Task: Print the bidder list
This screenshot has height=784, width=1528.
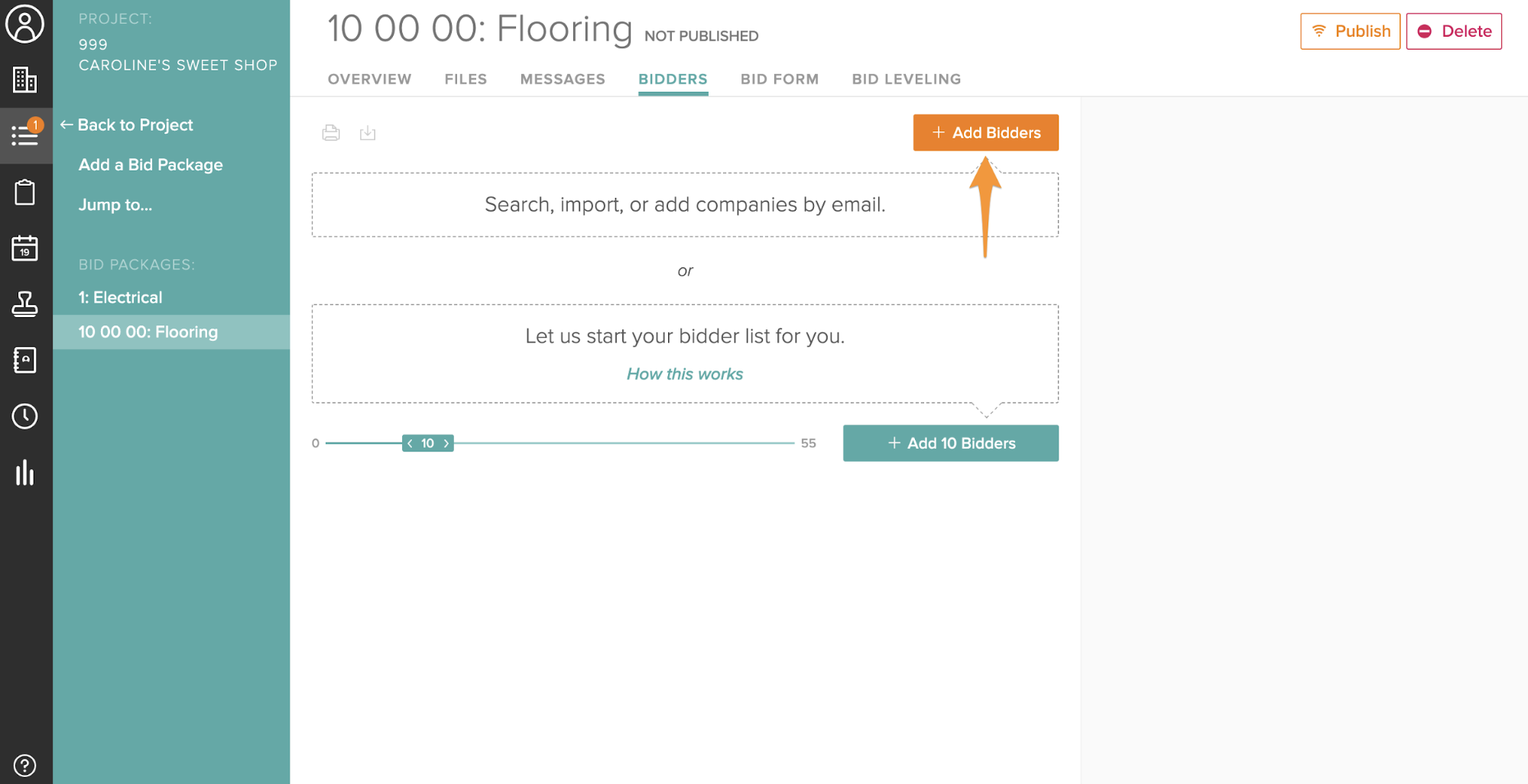Action: (331, 133)
